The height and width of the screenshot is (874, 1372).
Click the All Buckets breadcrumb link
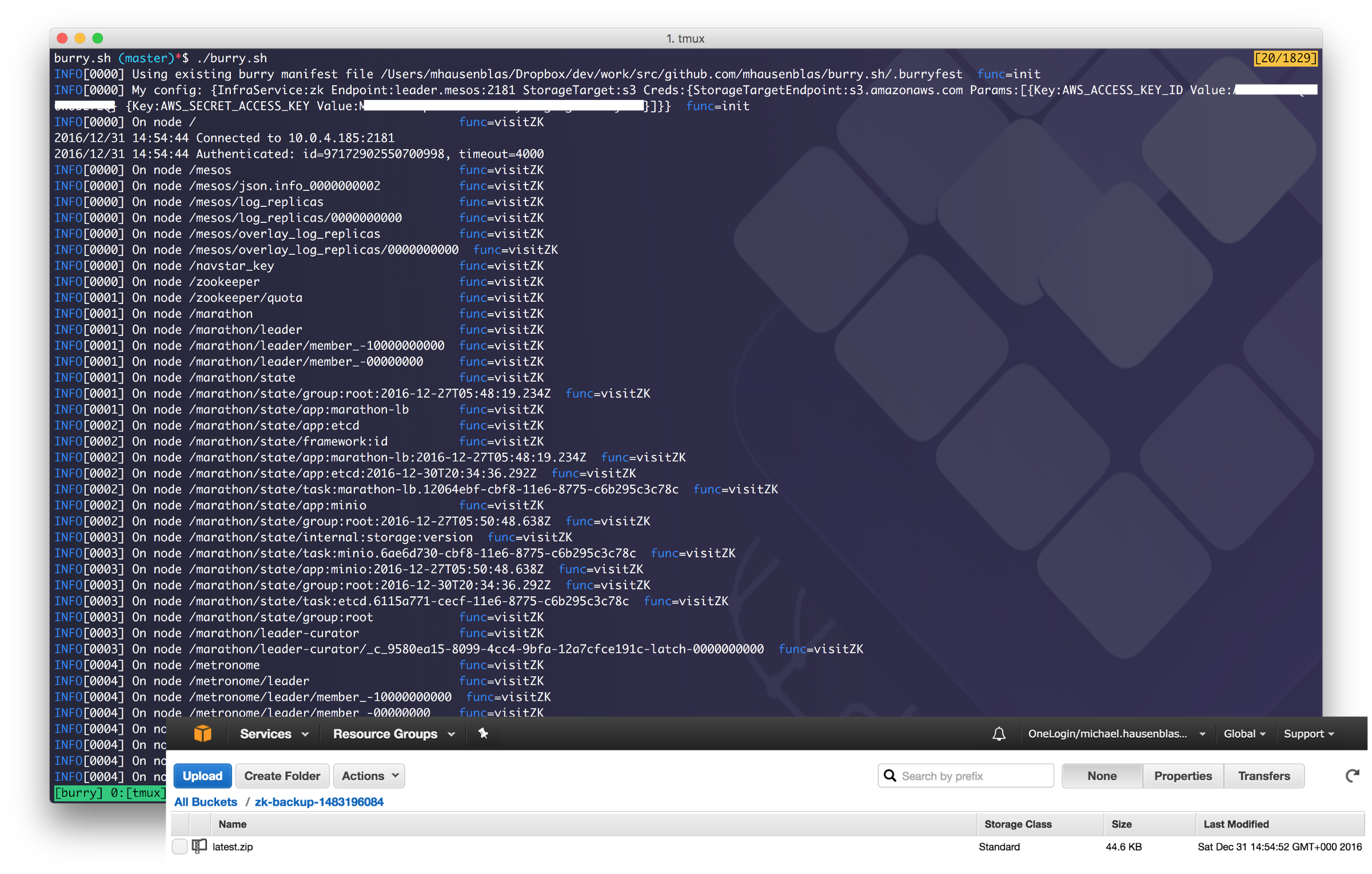click(206, 801)
